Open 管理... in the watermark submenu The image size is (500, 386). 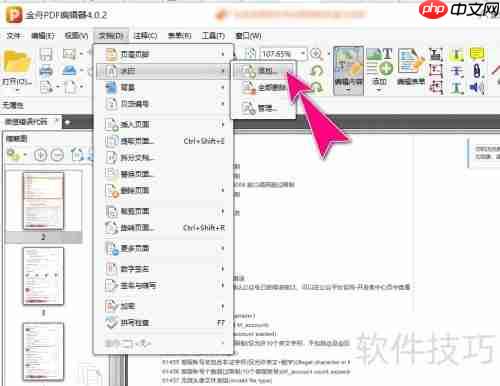tap(263, 108)
